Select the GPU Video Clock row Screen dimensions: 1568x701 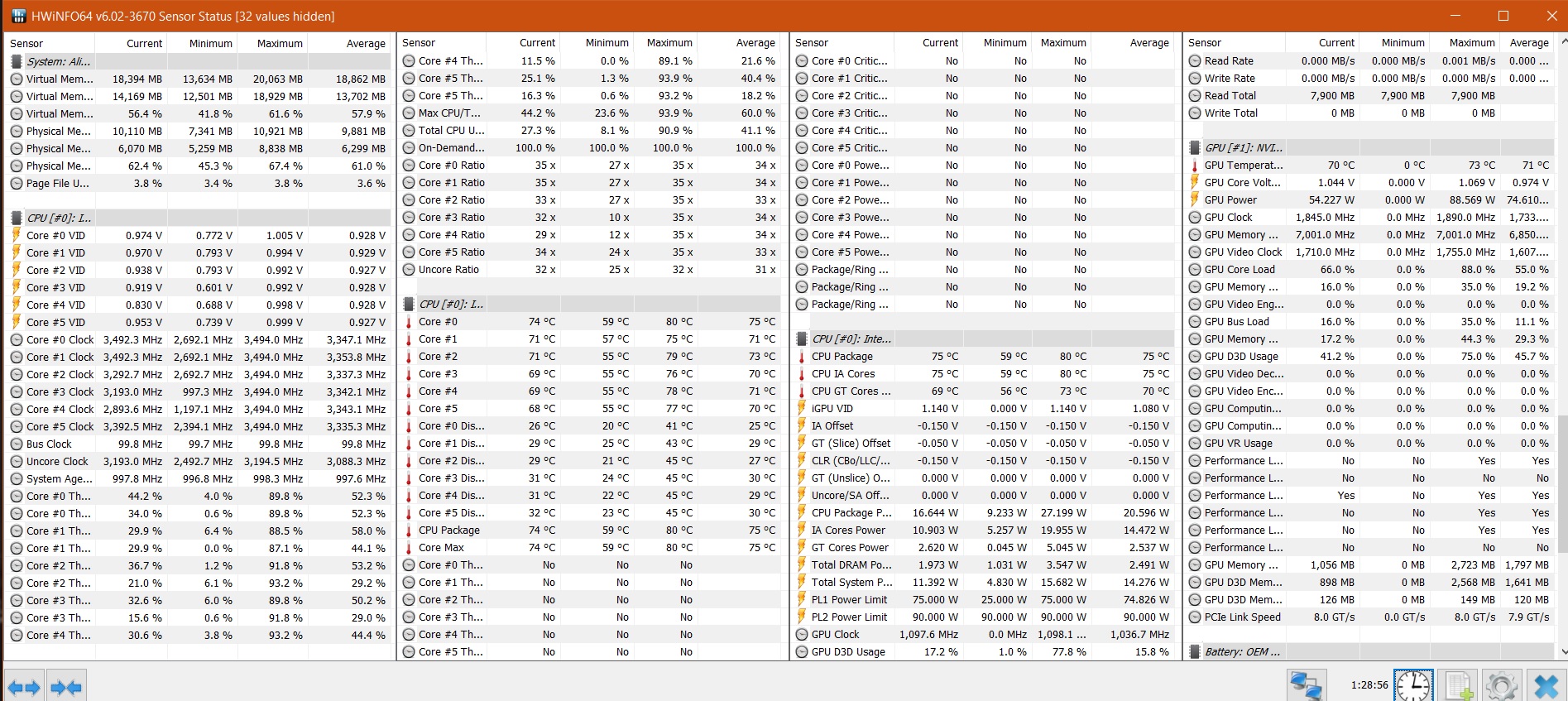tap(1369, 252)
